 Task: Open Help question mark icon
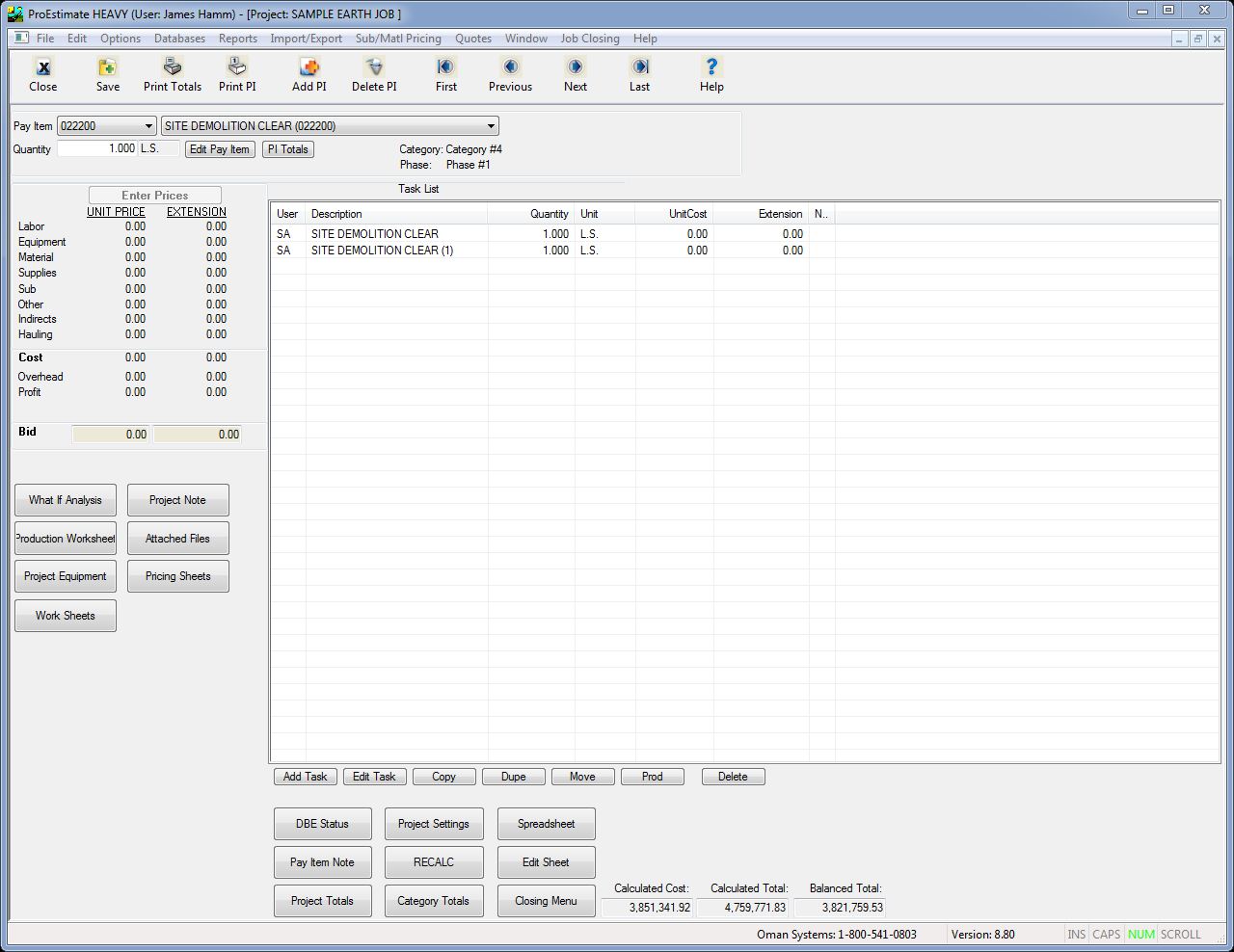tap(711, 67)
